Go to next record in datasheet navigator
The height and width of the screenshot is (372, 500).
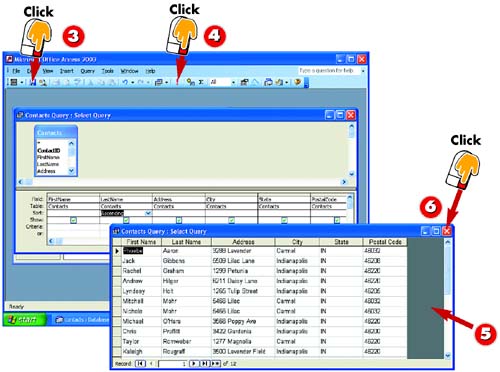194,363
